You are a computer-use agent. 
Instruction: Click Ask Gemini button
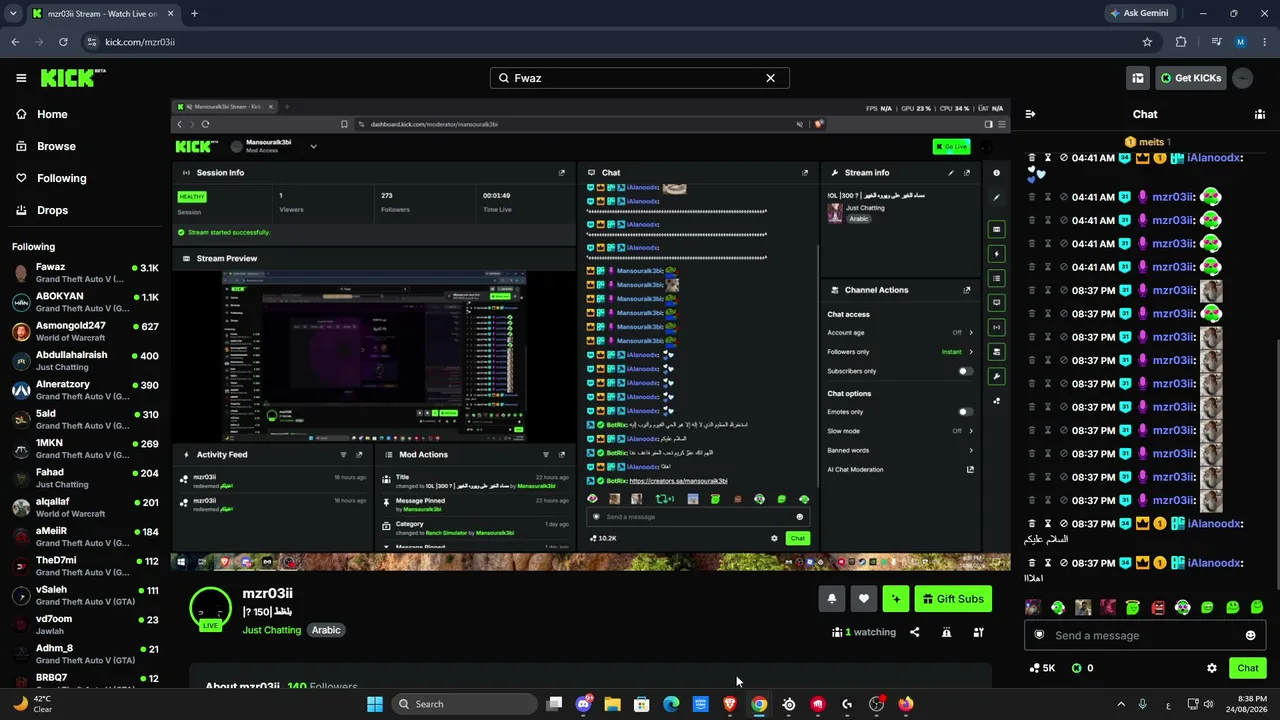[1138, 14]
